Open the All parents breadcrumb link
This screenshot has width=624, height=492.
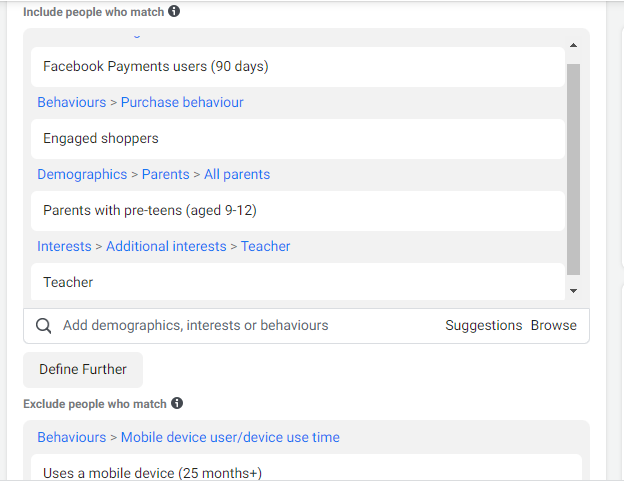pyautogui.click(x=237, y=174)
